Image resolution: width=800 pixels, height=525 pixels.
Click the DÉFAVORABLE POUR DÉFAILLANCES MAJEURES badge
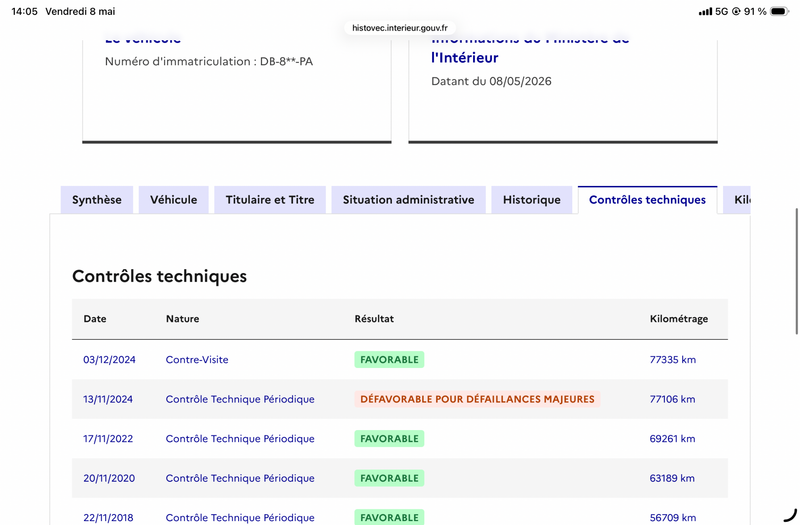coord(477,399)
